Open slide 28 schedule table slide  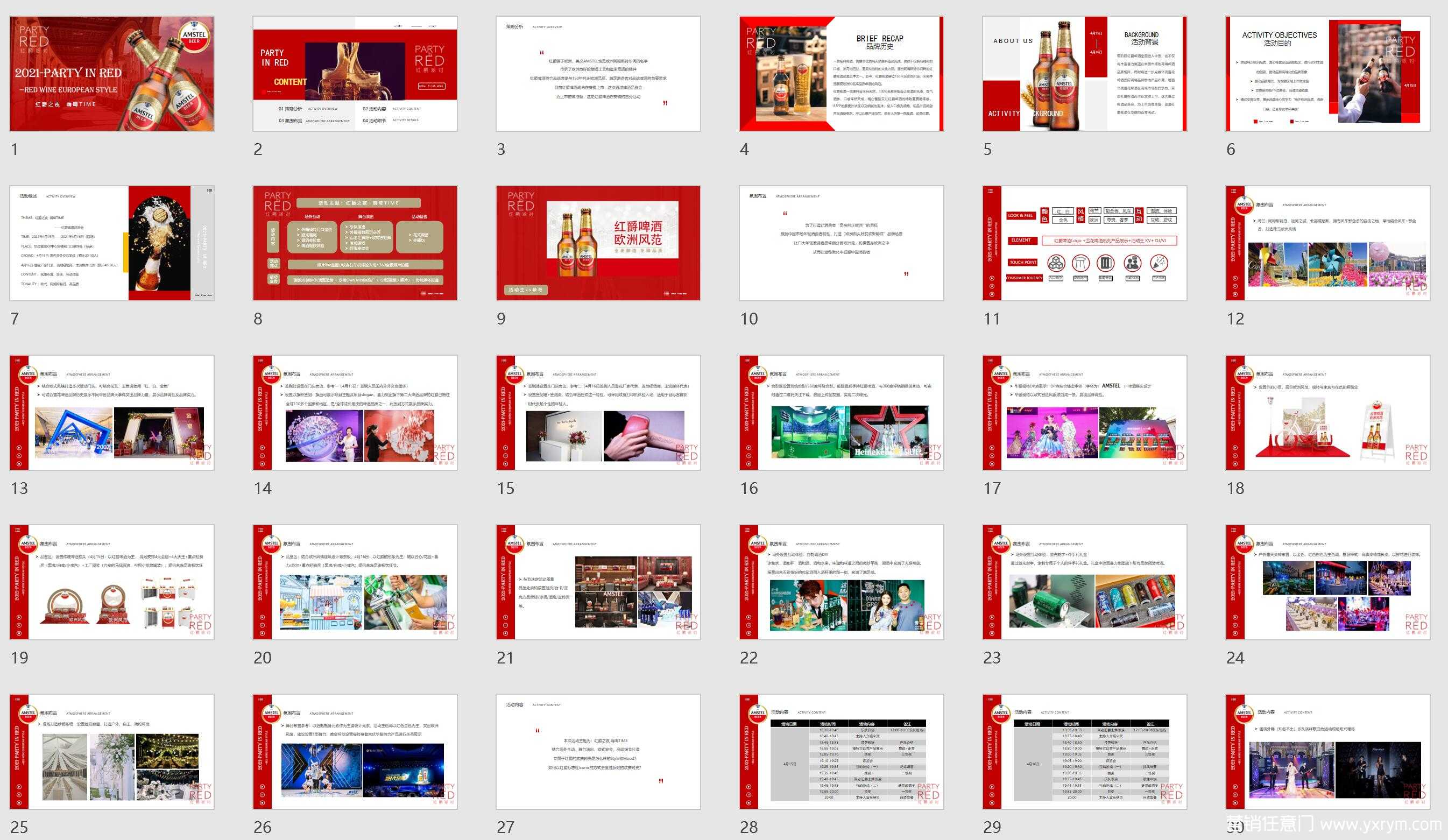point(841,752)
